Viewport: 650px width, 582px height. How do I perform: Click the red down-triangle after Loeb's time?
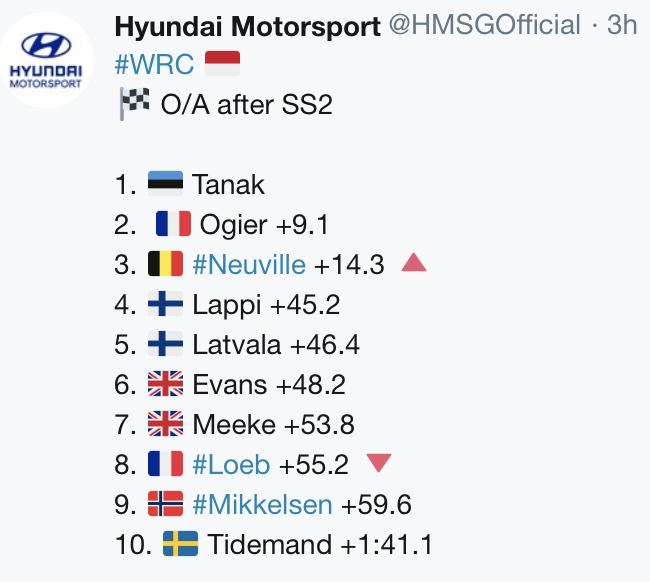tap(379, 463)
